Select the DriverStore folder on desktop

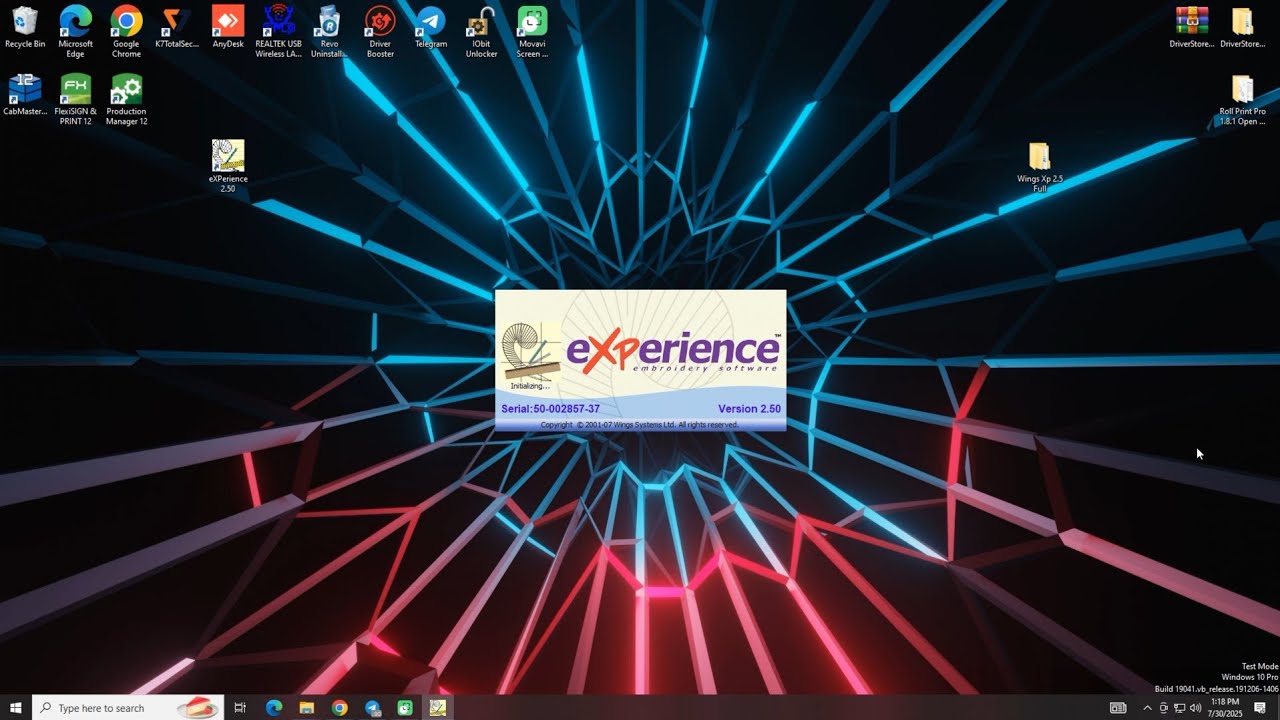(x=1242, y=28)
